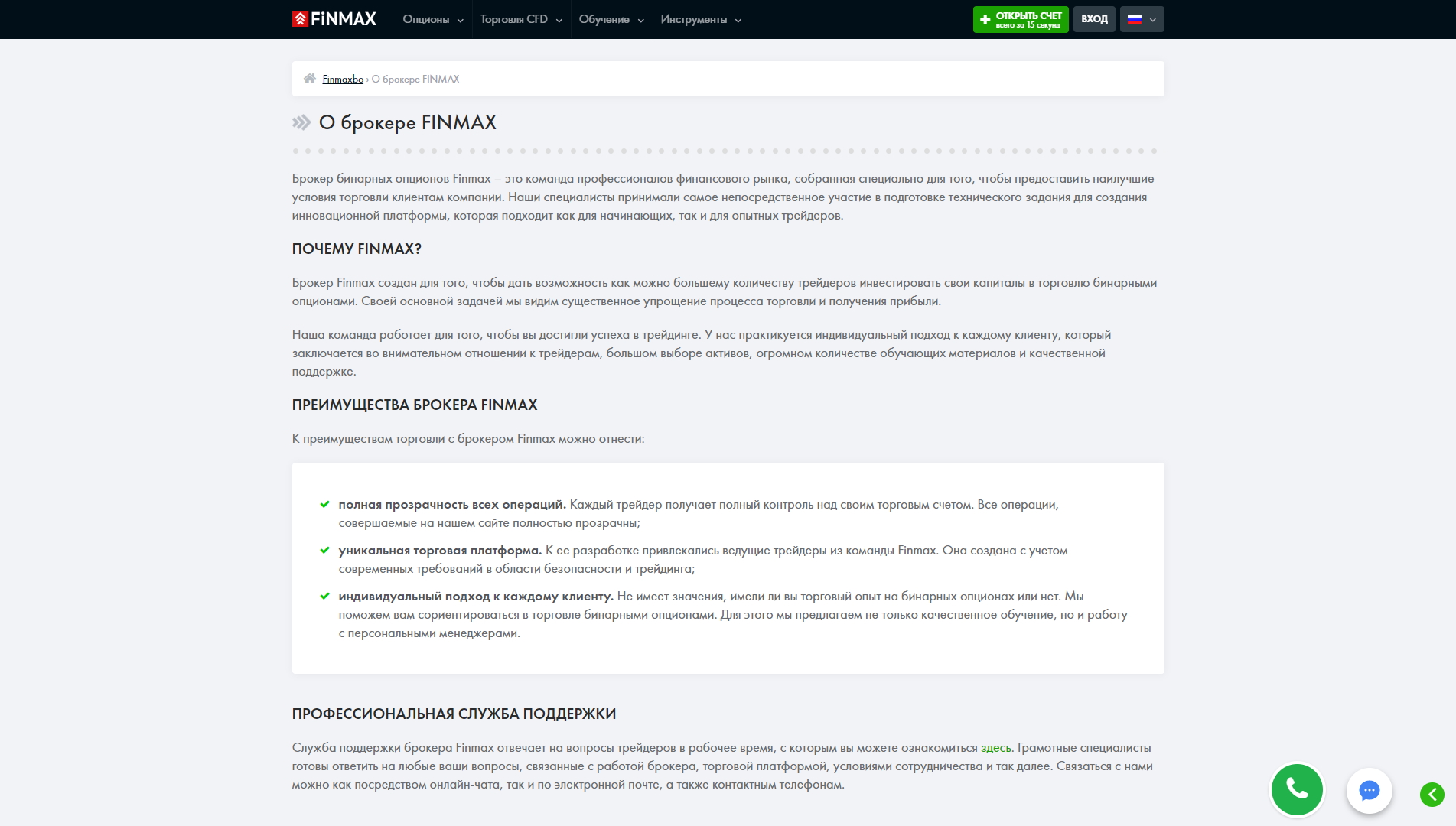1456x826 pixels.
Task: Click the home icon in breadcrumb
Action: (309, 79)
